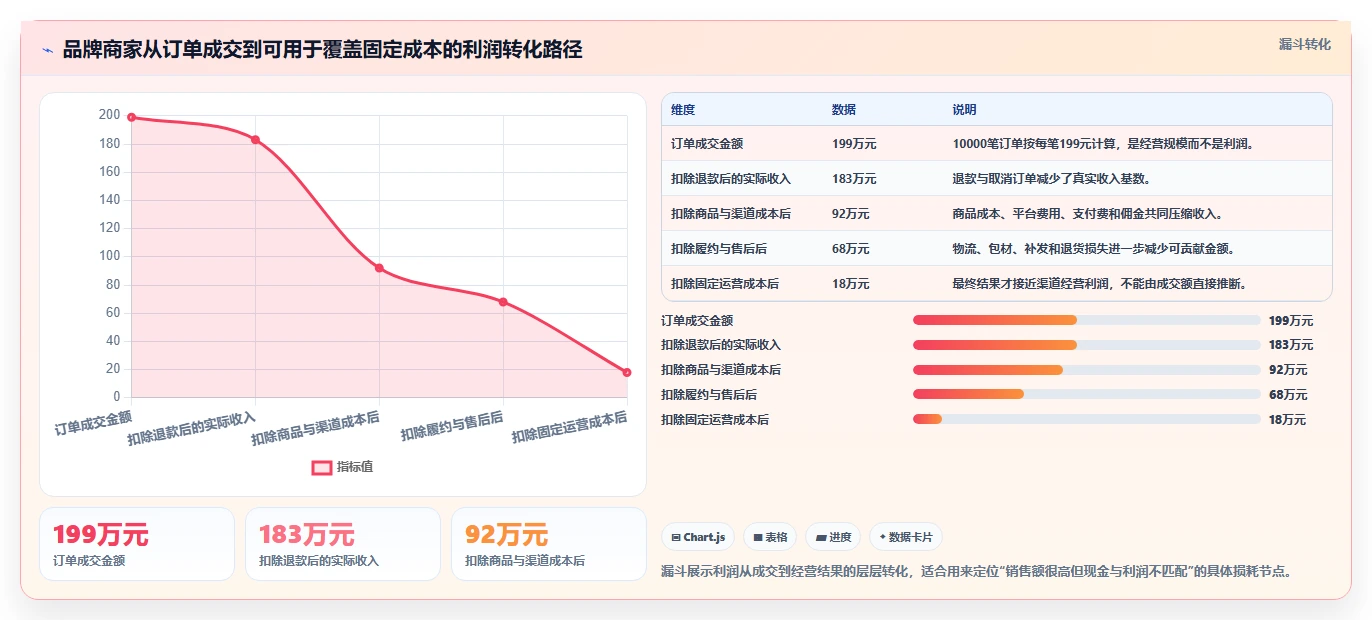Click the 68万元 value beside progress bar
Viewport: 1372px width, 620px height.
1288,395
